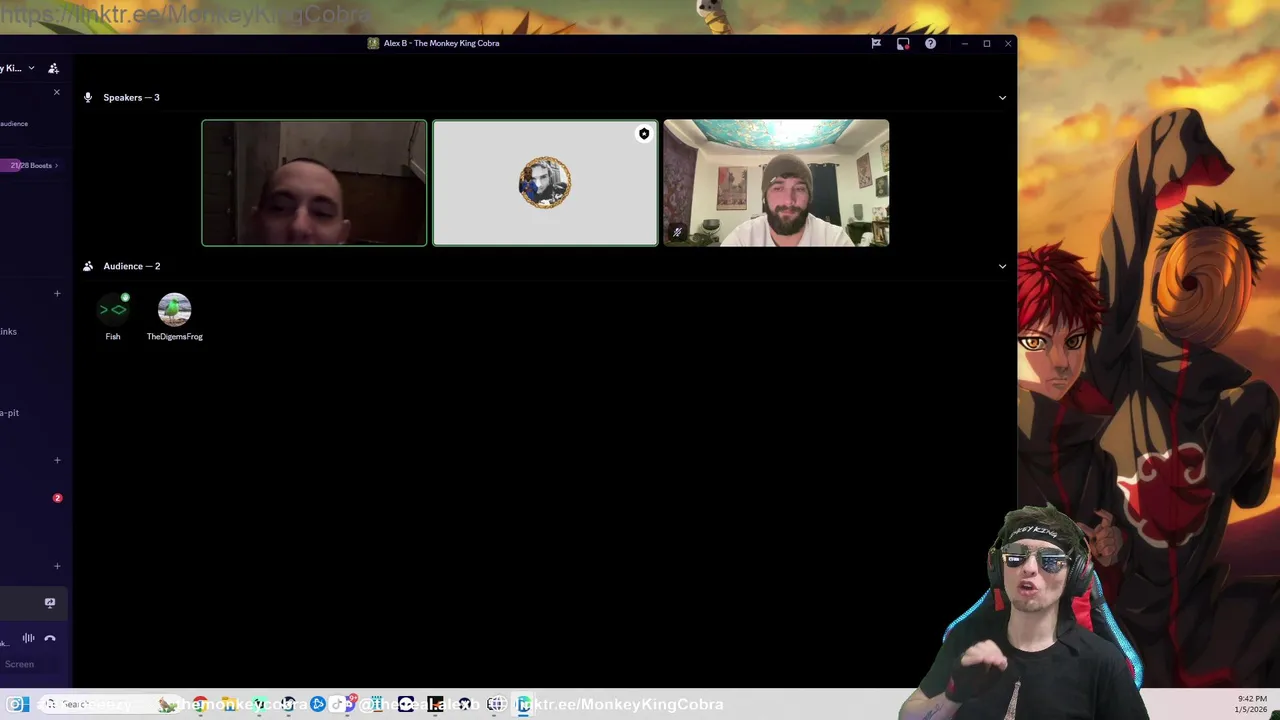
Task: Open the server name dropdown arrow
Action: pos(31,68)
